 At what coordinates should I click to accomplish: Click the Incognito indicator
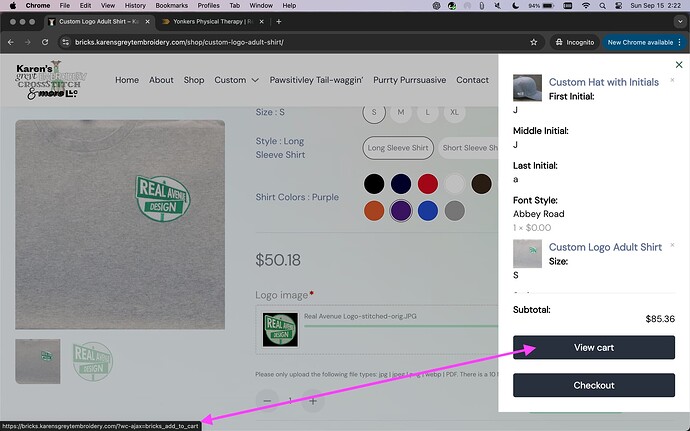[575, 42]
